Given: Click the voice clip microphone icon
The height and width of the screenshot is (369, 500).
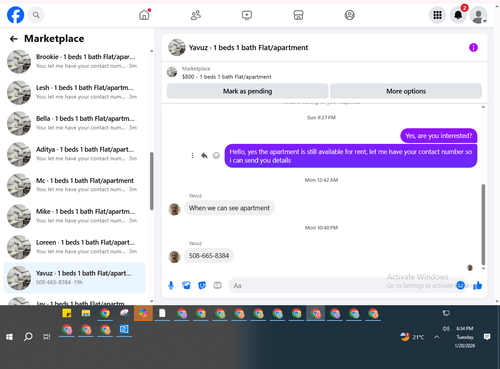Looking at the screenshot, I should tap(171, 285).
